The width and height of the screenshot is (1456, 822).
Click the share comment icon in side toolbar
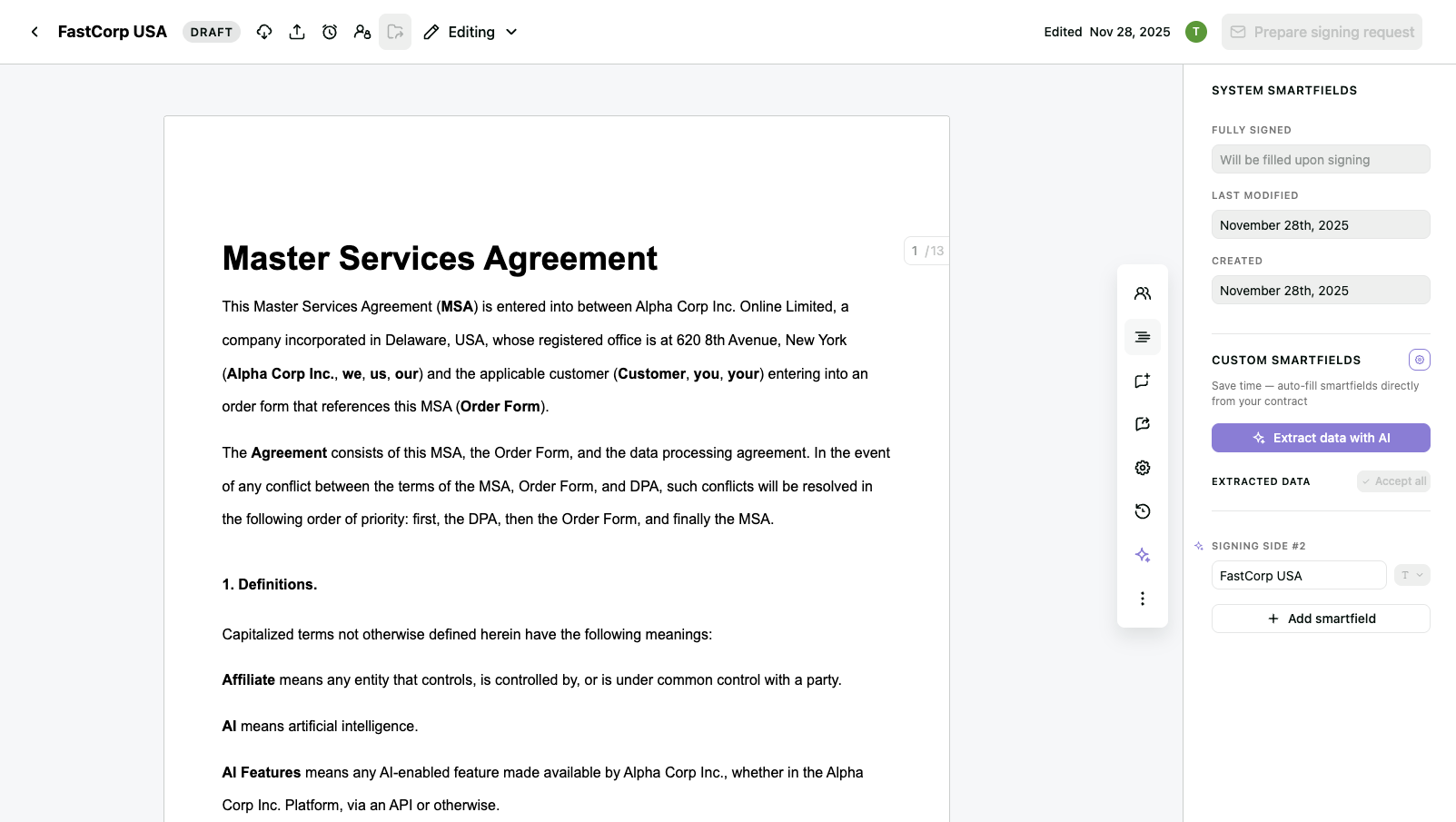(1143, 424)
